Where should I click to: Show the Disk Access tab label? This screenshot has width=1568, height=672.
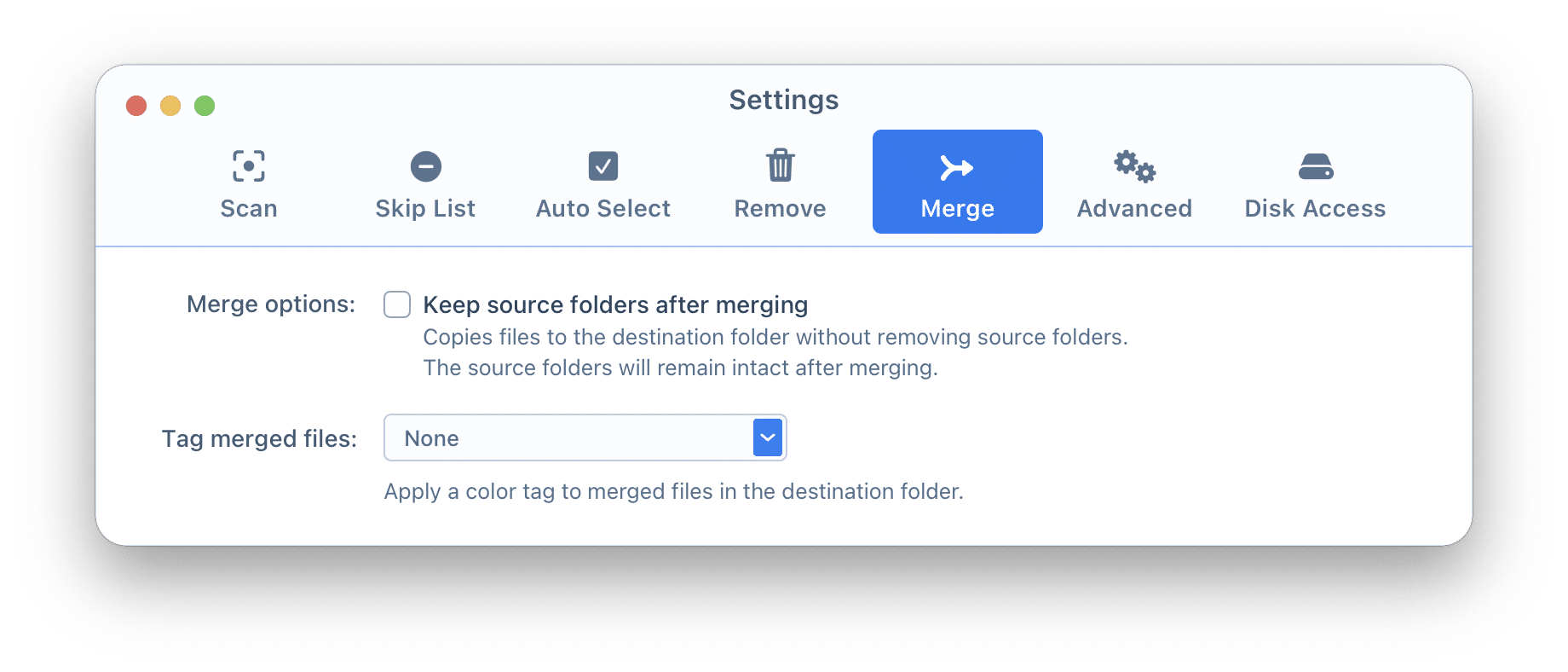[x=1315, y=209]
